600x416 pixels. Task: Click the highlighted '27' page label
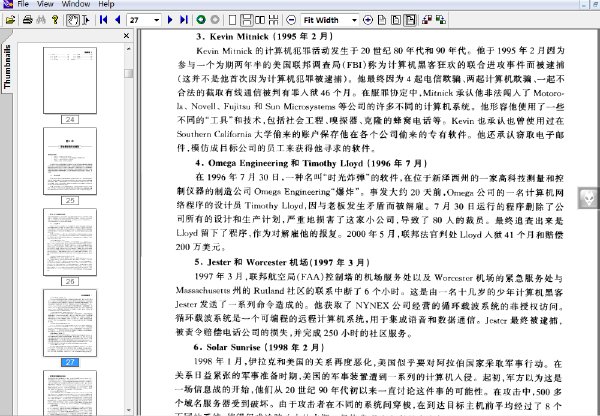pos(70,362)
